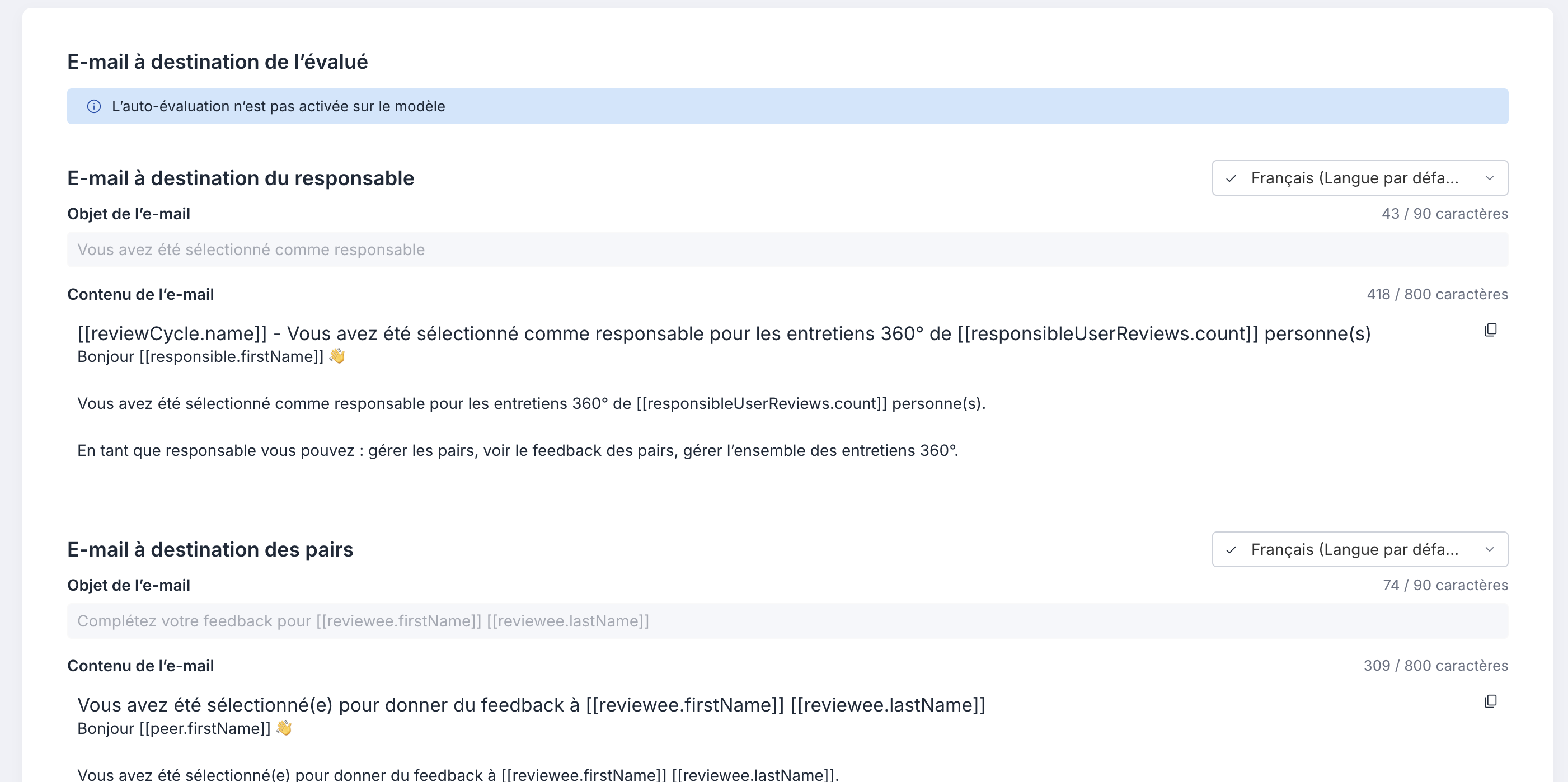This screenshot has width=1568, height=782.
Task: Click the info icon in auto-évaluation banner
Action: click(x=94, y=106)
